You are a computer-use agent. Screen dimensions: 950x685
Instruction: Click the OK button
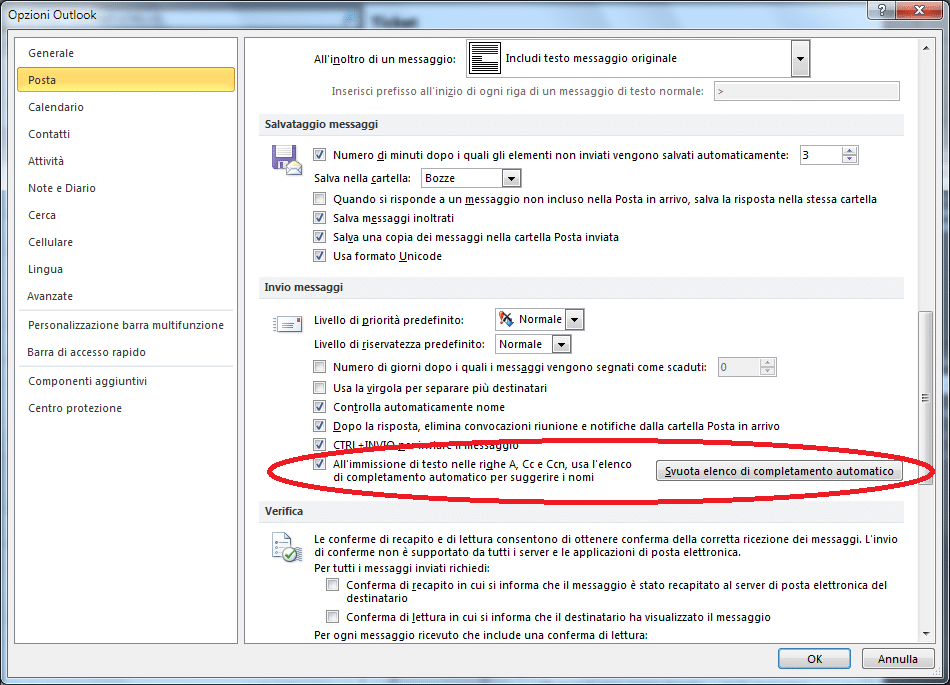point(814,659)
